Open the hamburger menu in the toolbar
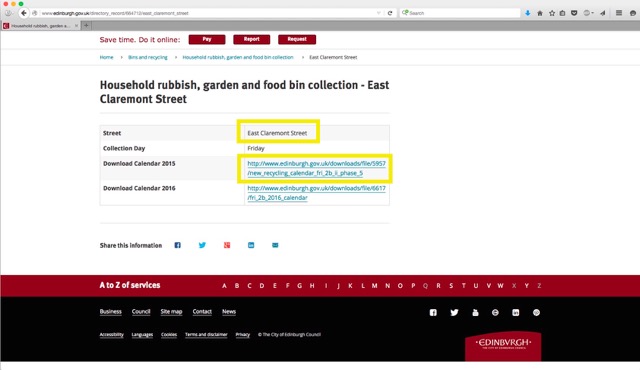This screenshot has height=370, width=640. pos(619,13)
